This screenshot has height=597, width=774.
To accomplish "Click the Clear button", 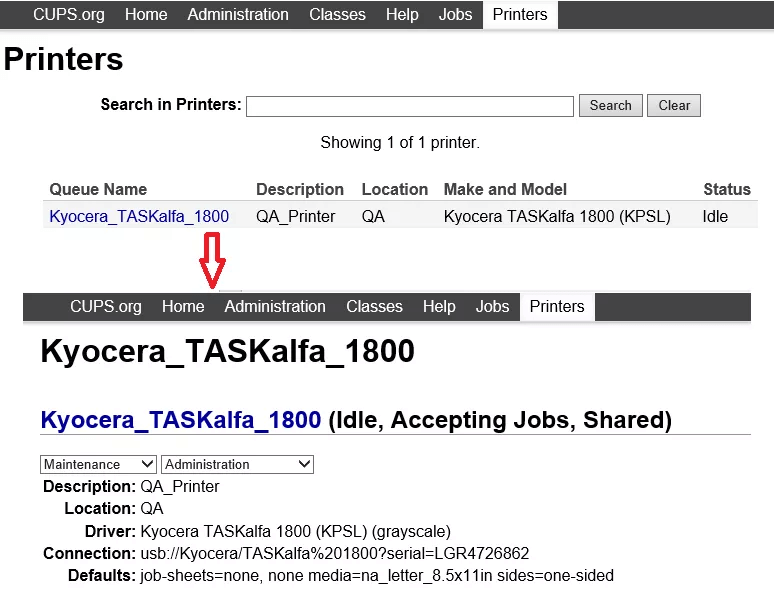I will (x=674, y=105).
